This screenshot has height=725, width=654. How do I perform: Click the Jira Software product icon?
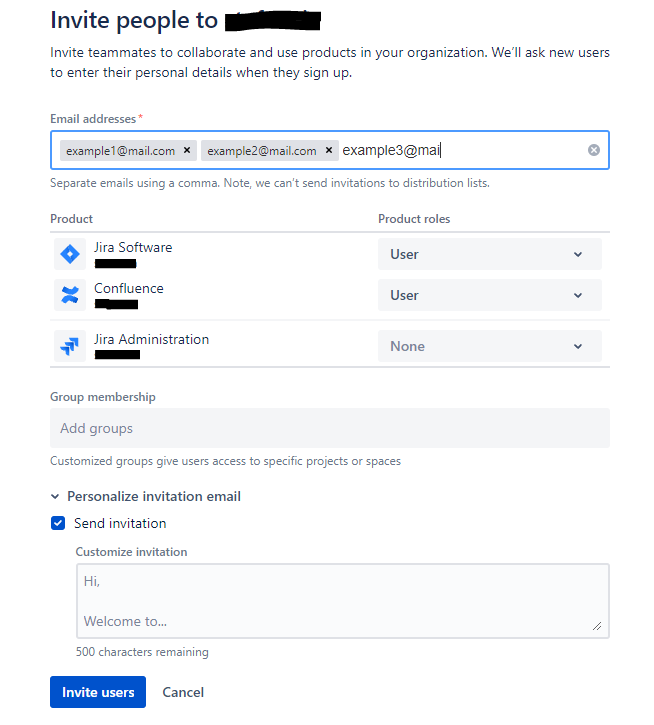point(70,254)
